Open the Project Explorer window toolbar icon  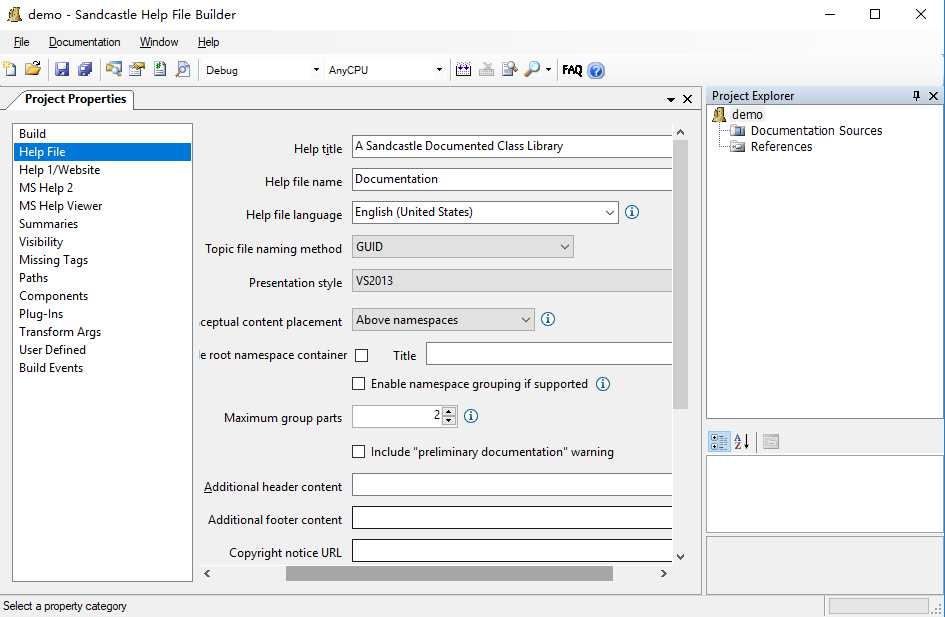coord(113,69)
